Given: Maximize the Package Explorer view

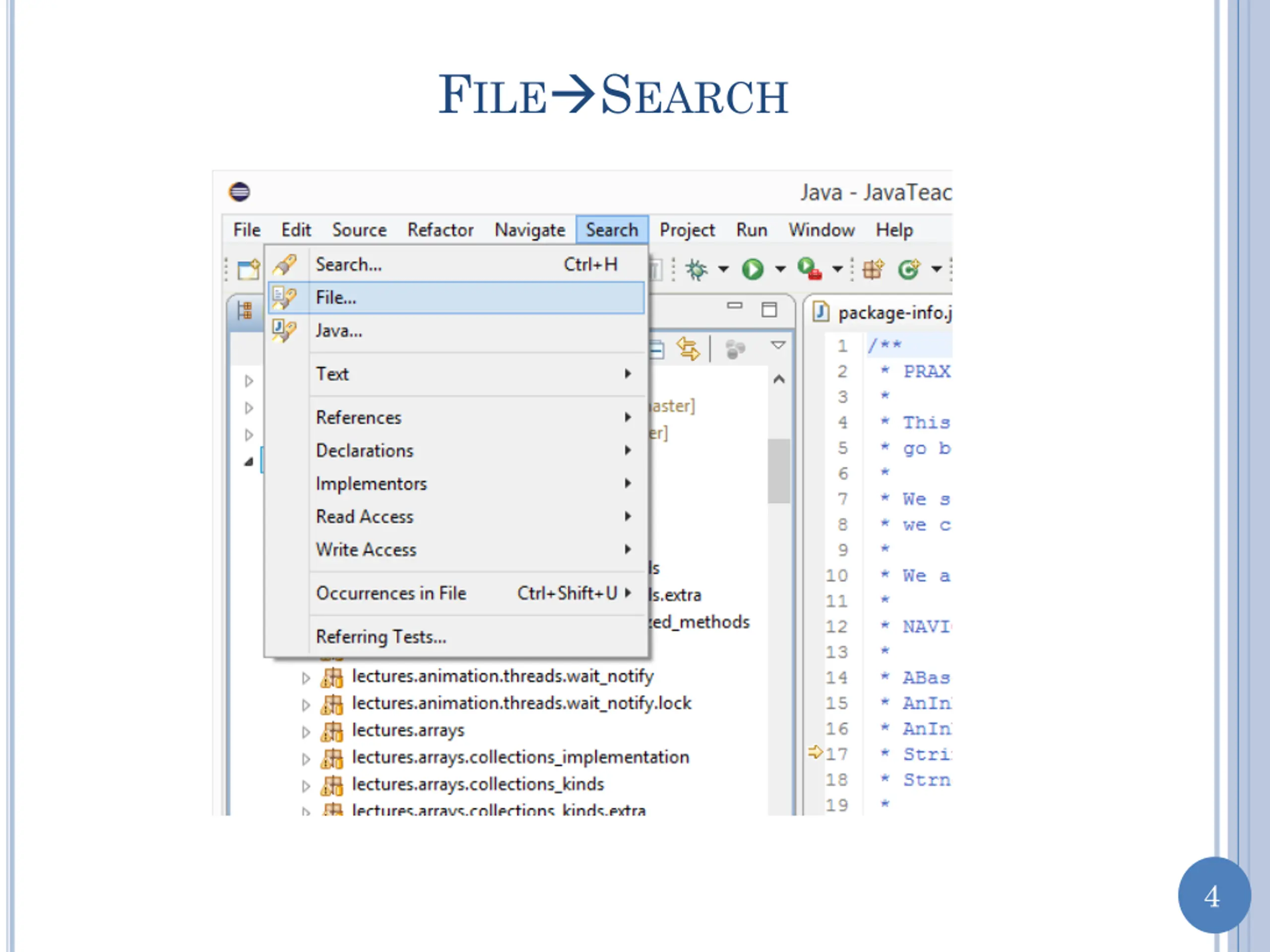Looking at the screenshot, I should [769, 309].
